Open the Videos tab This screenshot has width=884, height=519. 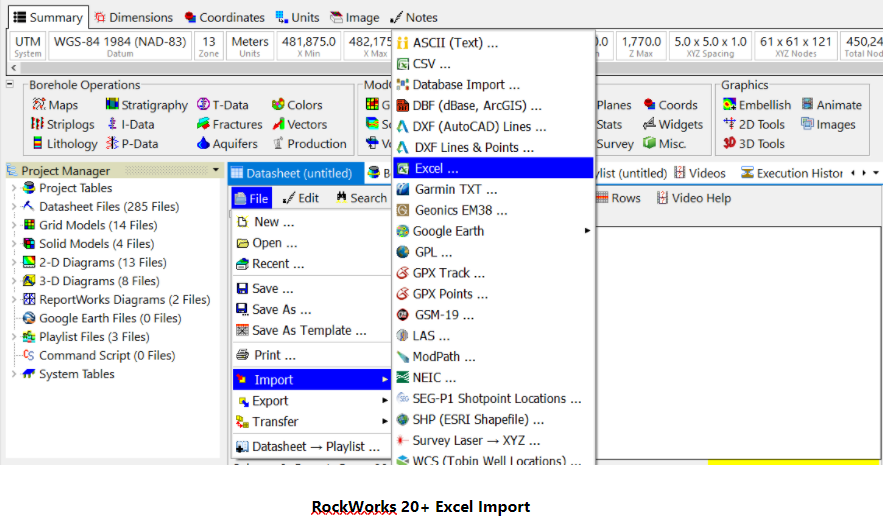pyautogui.click(x=700, y=173)
